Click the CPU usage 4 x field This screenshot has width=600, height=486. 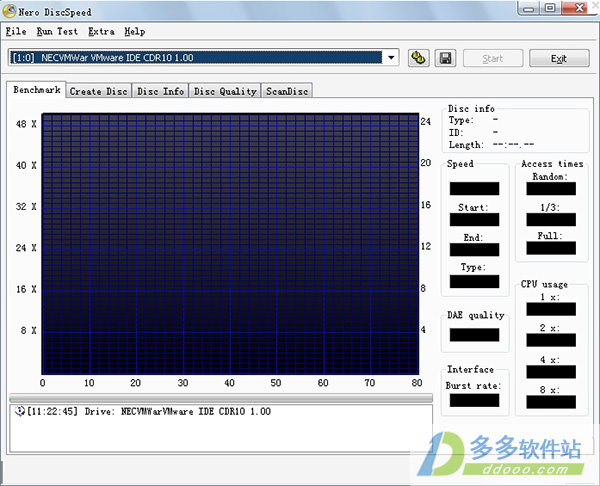coord(551,372)
